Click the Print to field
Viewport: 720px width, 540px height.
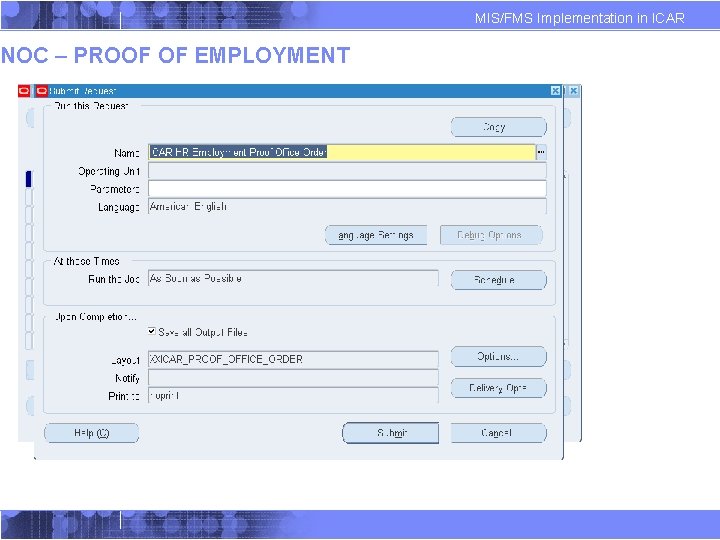[x=293, y=395]
